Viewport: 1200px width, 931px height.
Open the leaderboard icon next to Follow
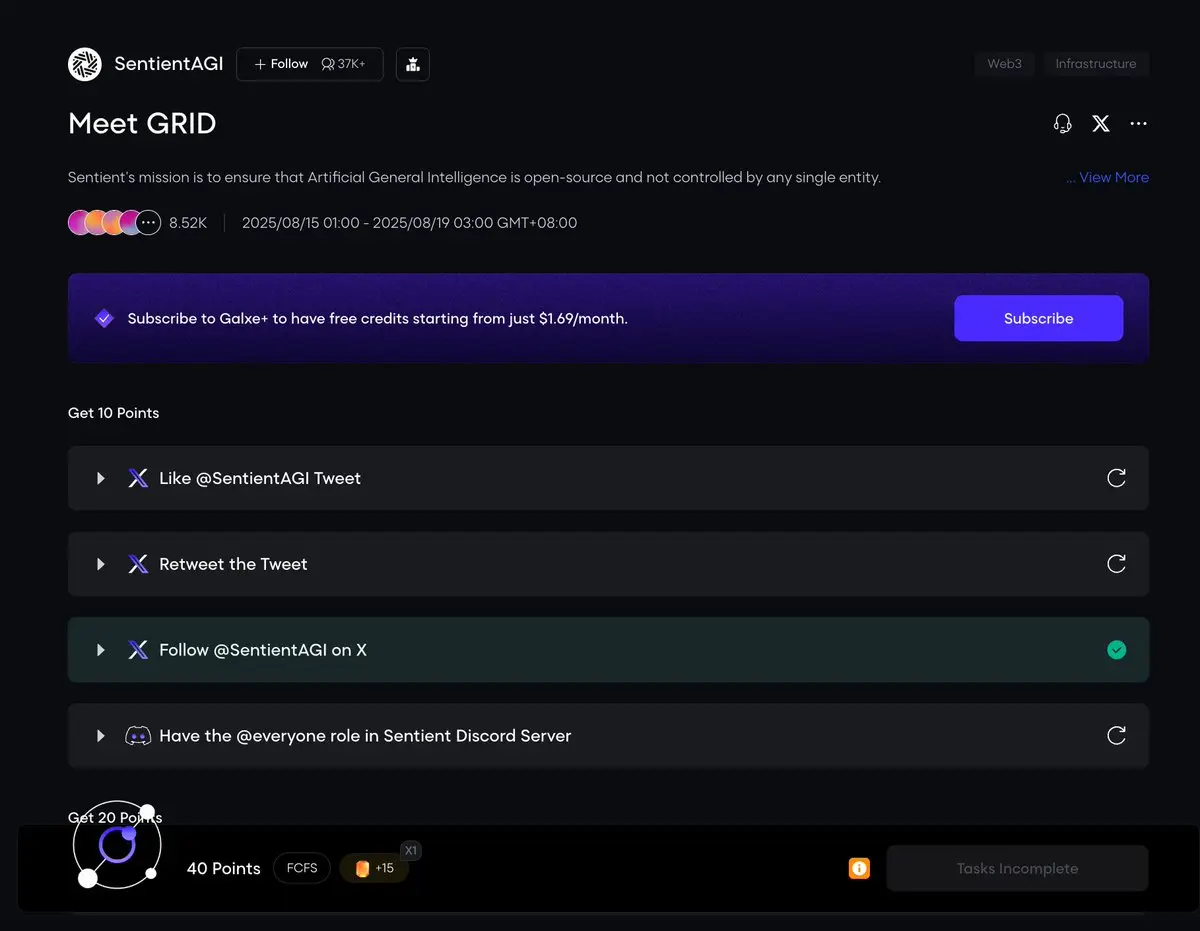[413, 64]
